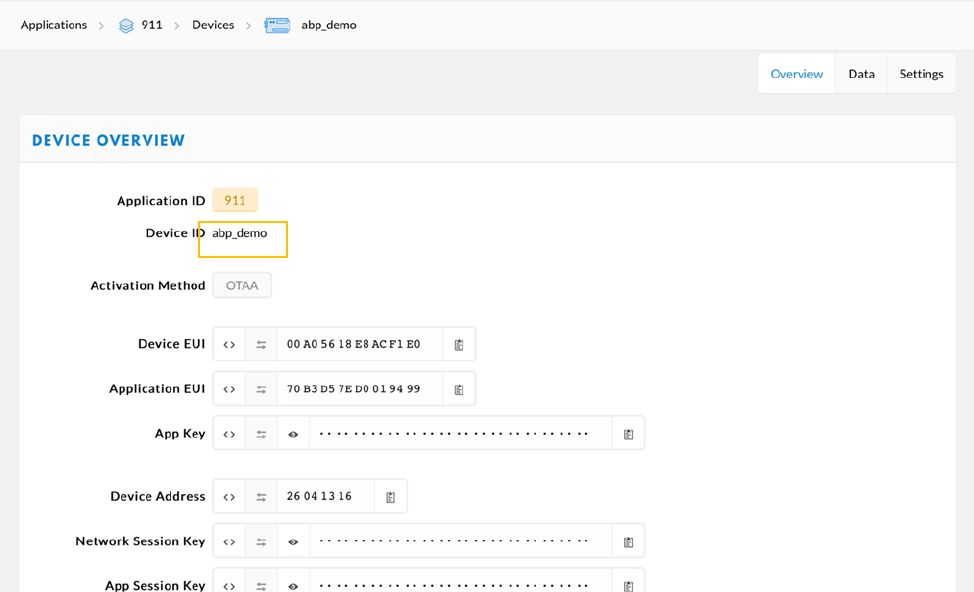Unhide the App Session Key value
974x592 pixels.
tap(293, 585)
